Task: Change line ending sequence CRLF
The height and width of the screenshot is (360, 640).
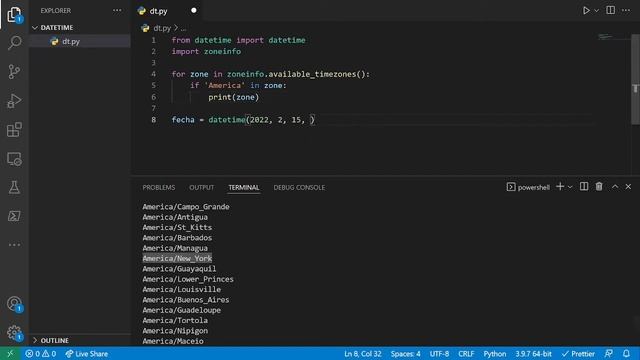Action: 466,353
